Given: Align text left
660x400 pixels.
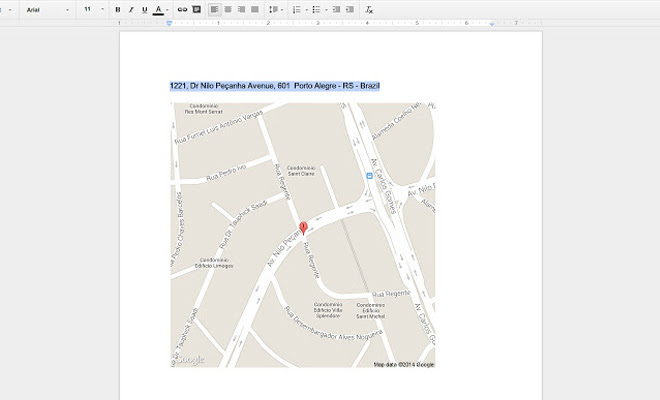Looking at the screenshot, I should coord(214,9).
